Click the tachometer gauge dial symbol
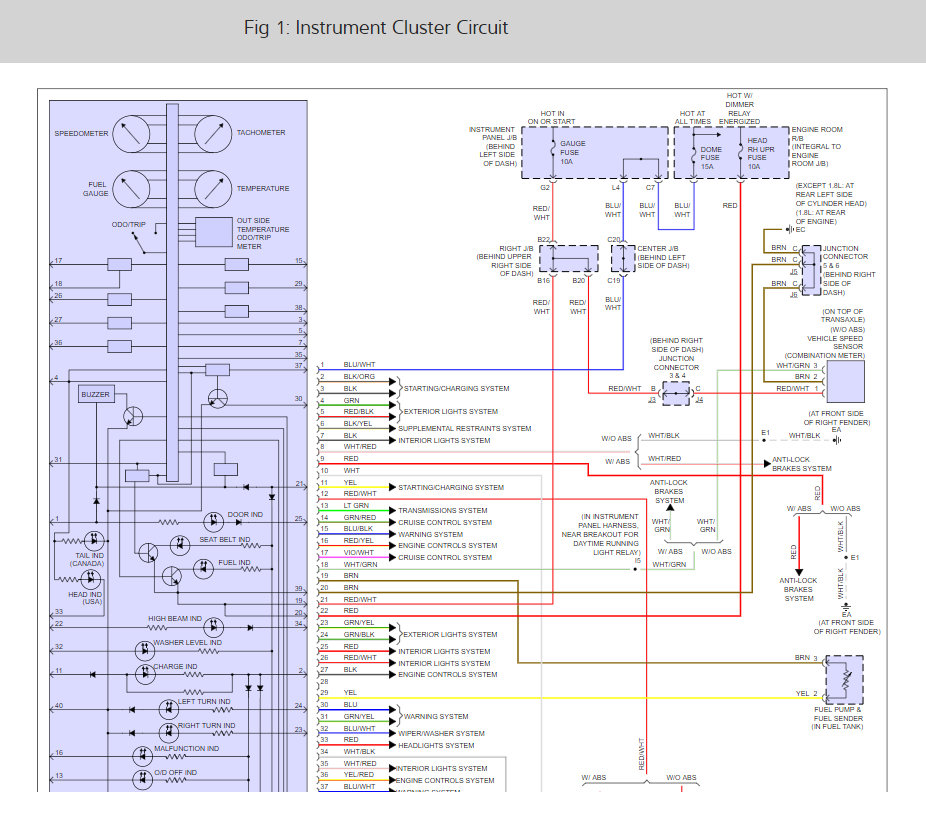Viewport: 926px width, 821px height. (213, 133)
